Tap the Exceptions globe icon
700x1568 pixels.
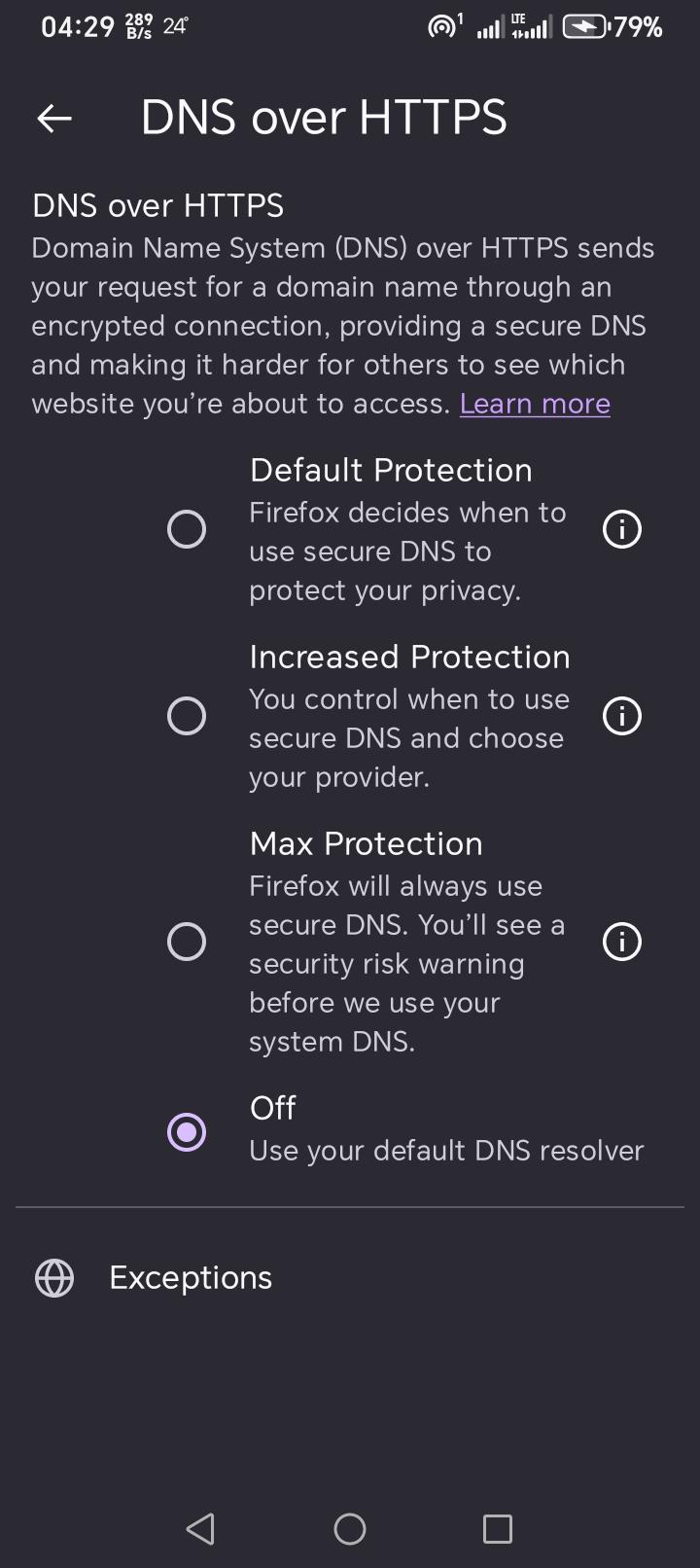(54, 1278)
